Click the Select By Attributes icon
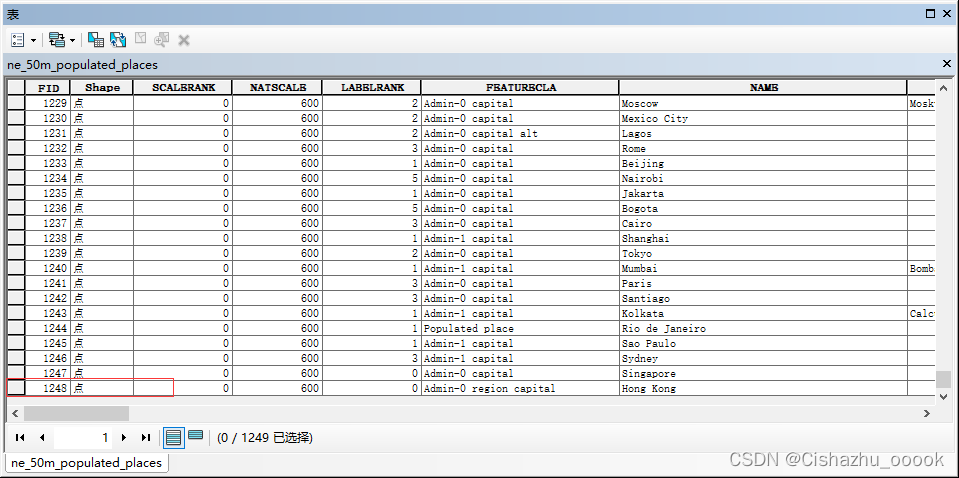959x478 pixels. (95, 40)
